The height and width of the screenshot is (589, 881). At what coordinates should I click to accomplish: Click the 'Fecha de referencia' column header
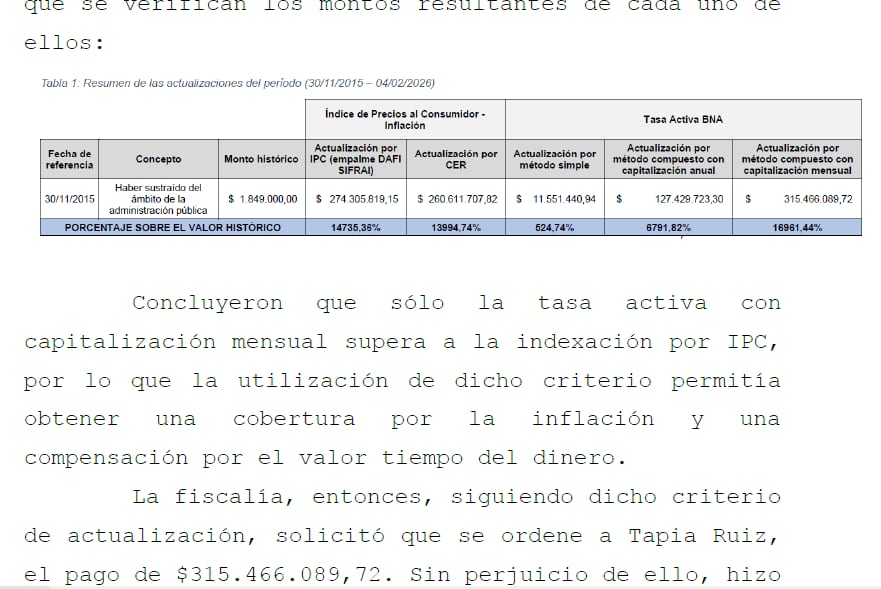coord(70,159)
